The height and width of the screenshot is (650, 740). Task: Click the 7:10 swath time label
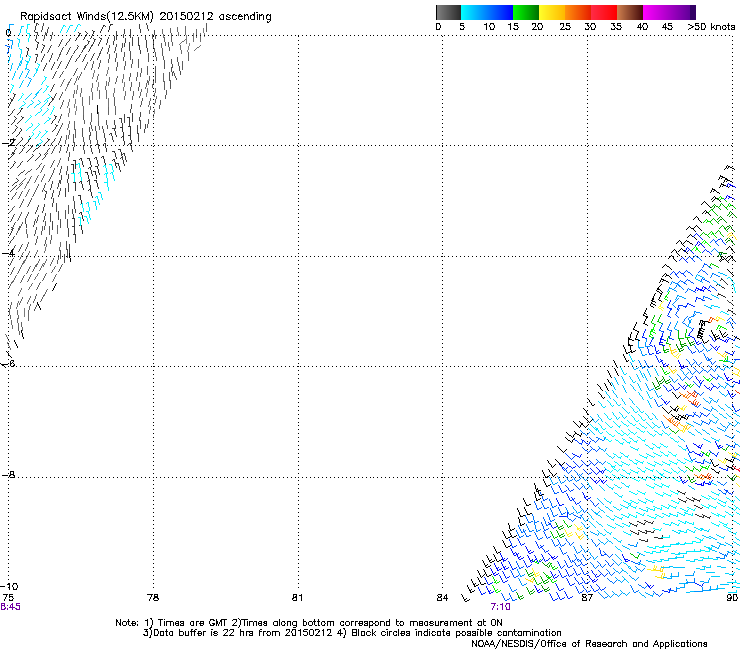(x=500, y=607)
